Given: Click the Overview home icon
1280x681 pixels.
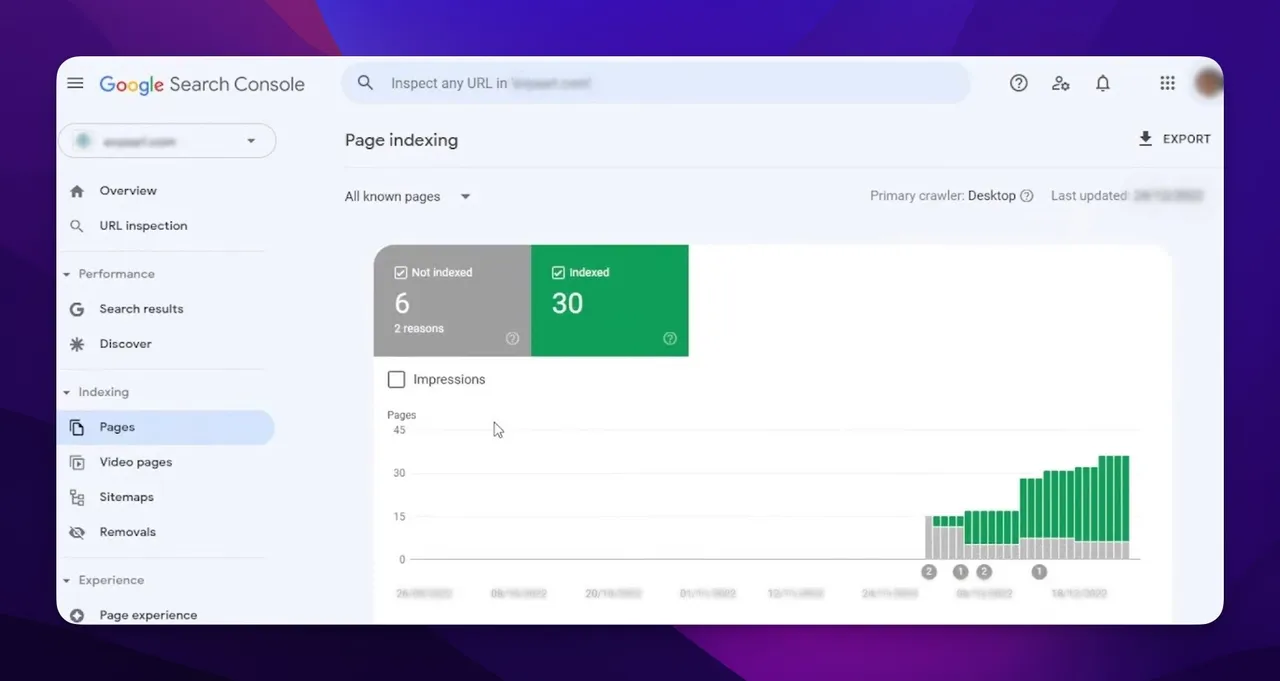Looking at the screenshot, I should coord(77,191).
